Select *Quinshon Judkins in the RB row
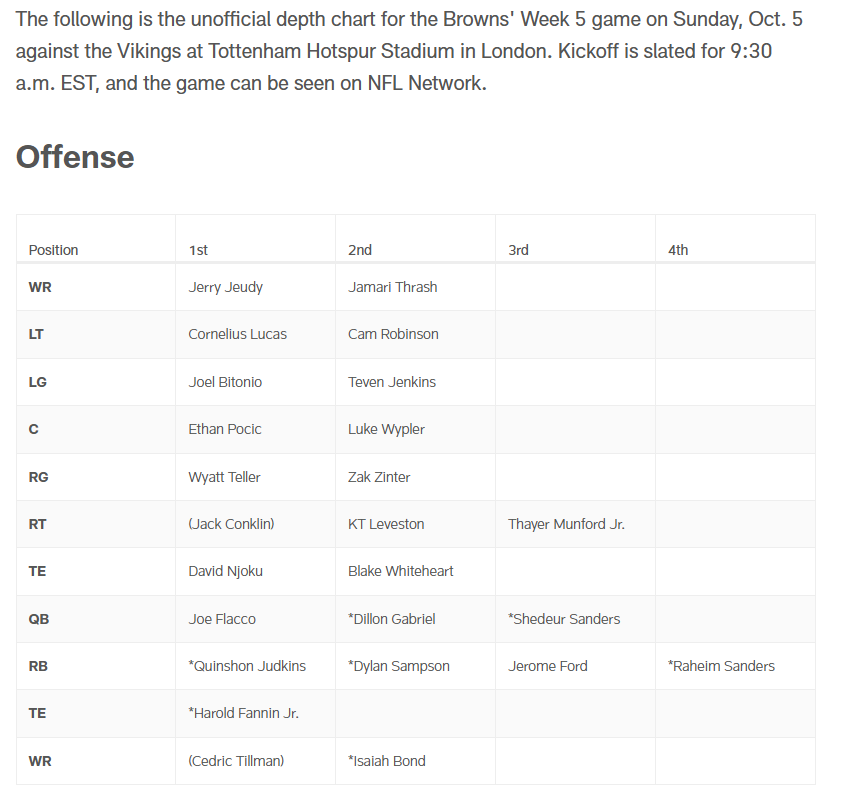 point(247,666)
